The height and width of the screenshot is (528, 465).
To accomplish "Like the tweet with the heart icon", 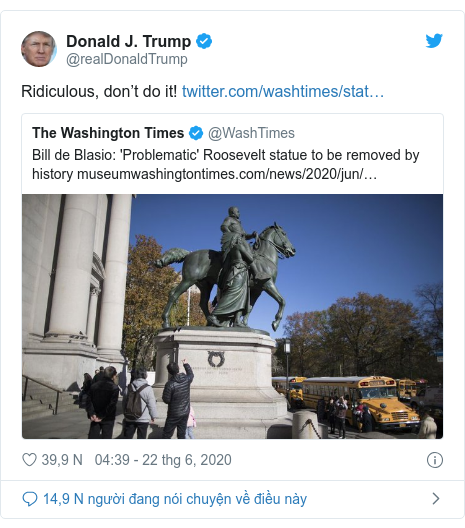I will 29,460.
